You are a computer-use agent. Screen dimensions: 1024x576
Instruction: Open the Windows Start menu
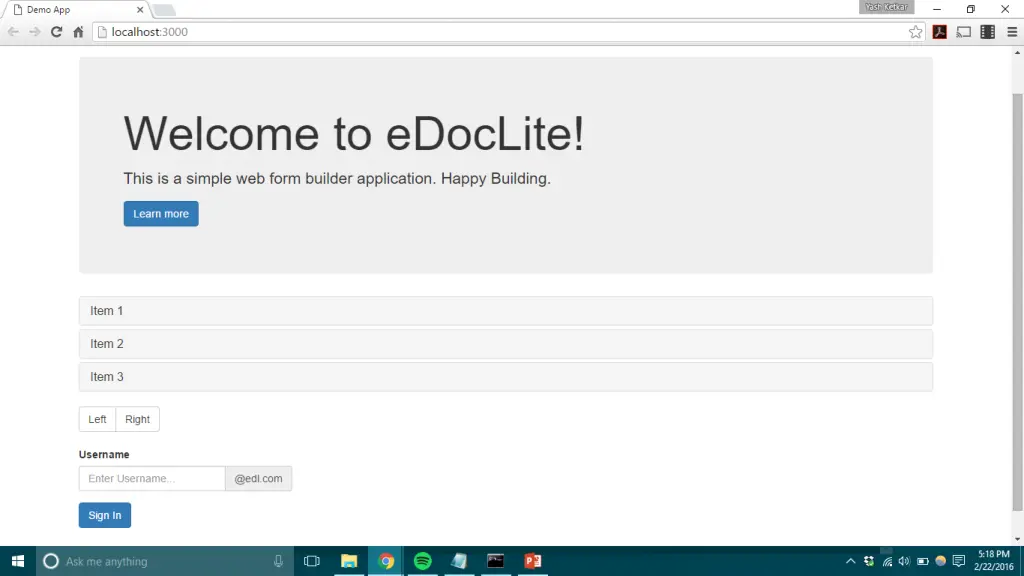tap(17, 561)
